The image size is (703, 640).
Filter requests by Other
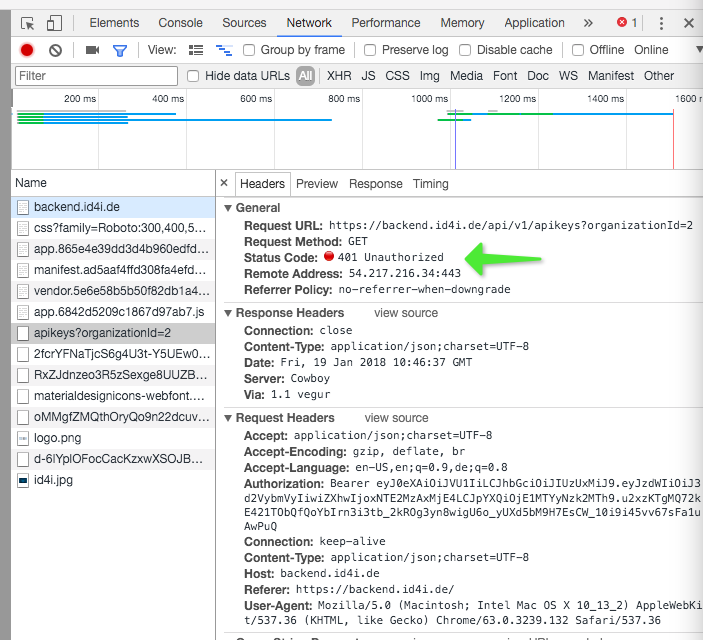click(x=659, y=76)
